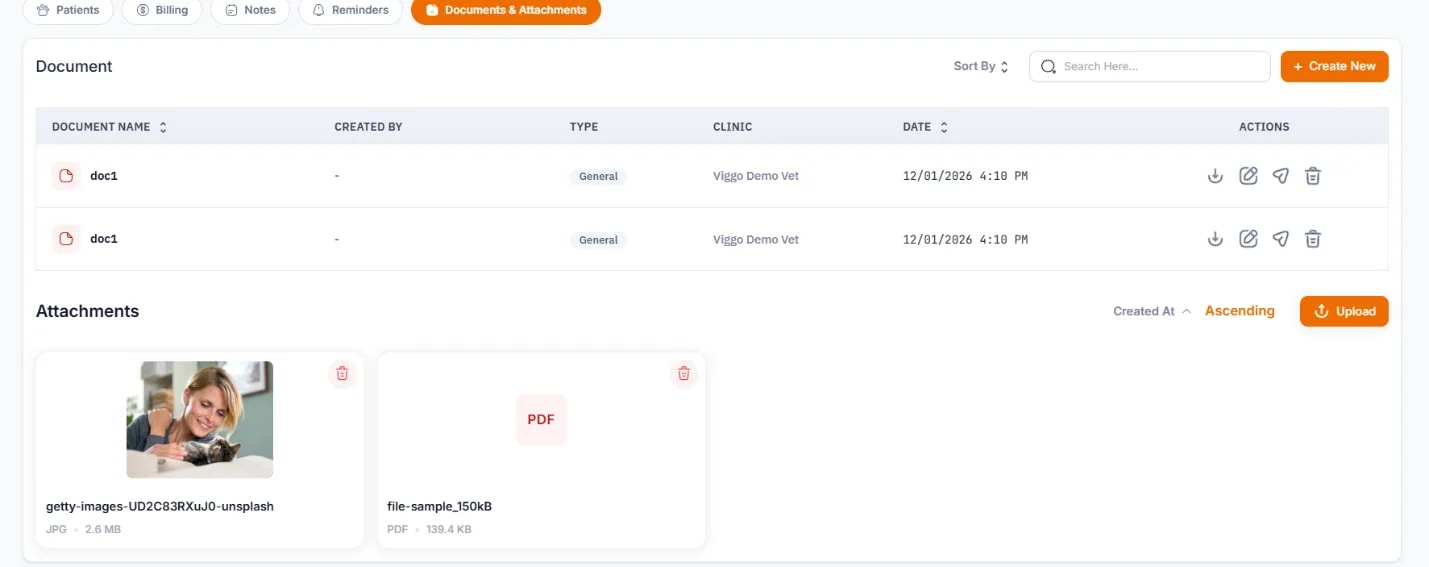The image size is (1429, 567).
Task: Open the Reminders tab
Action: pos(350,10)
